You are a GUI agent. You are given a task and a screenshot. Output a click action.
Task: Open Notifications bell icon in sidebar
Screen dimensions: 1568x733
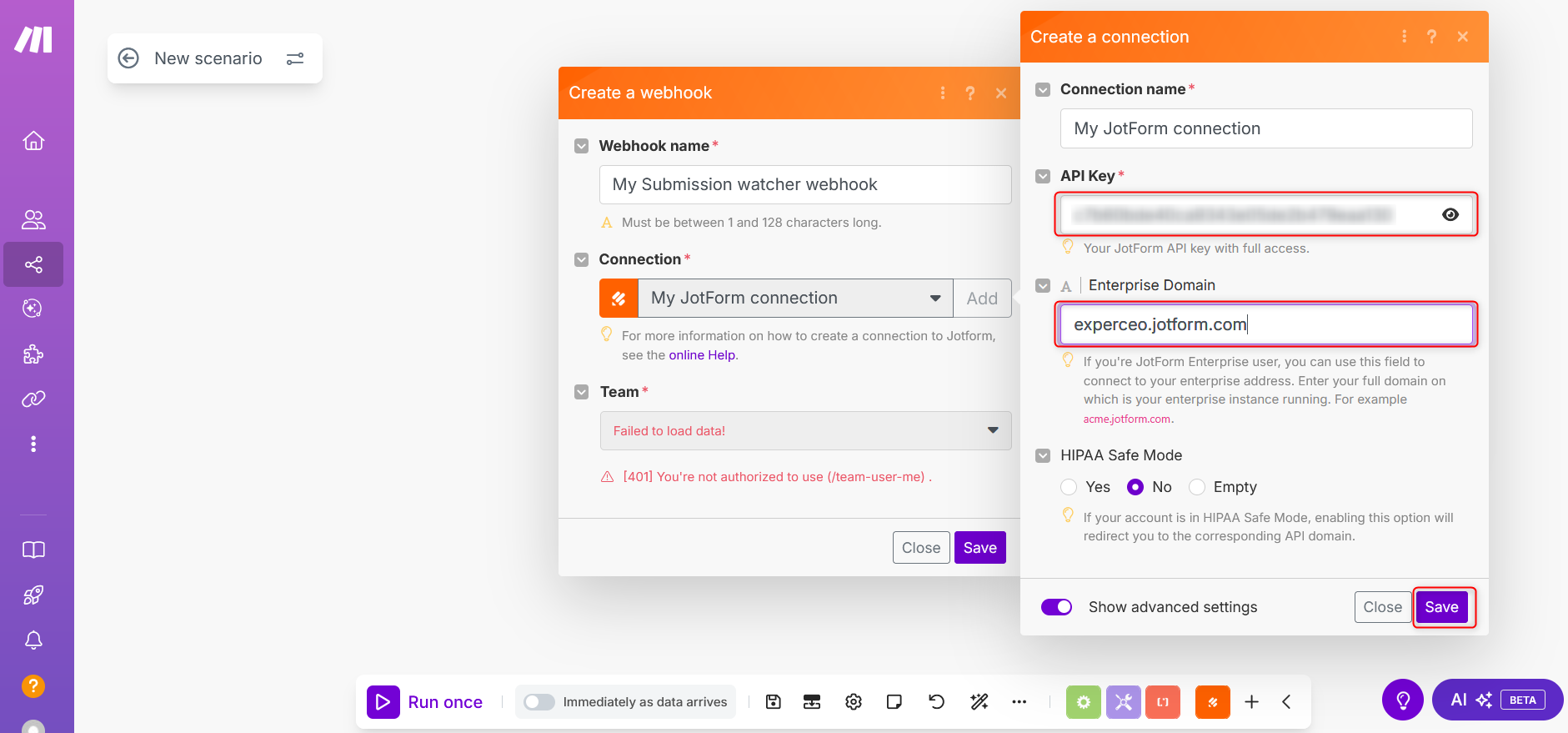click(x=33, y=640)
